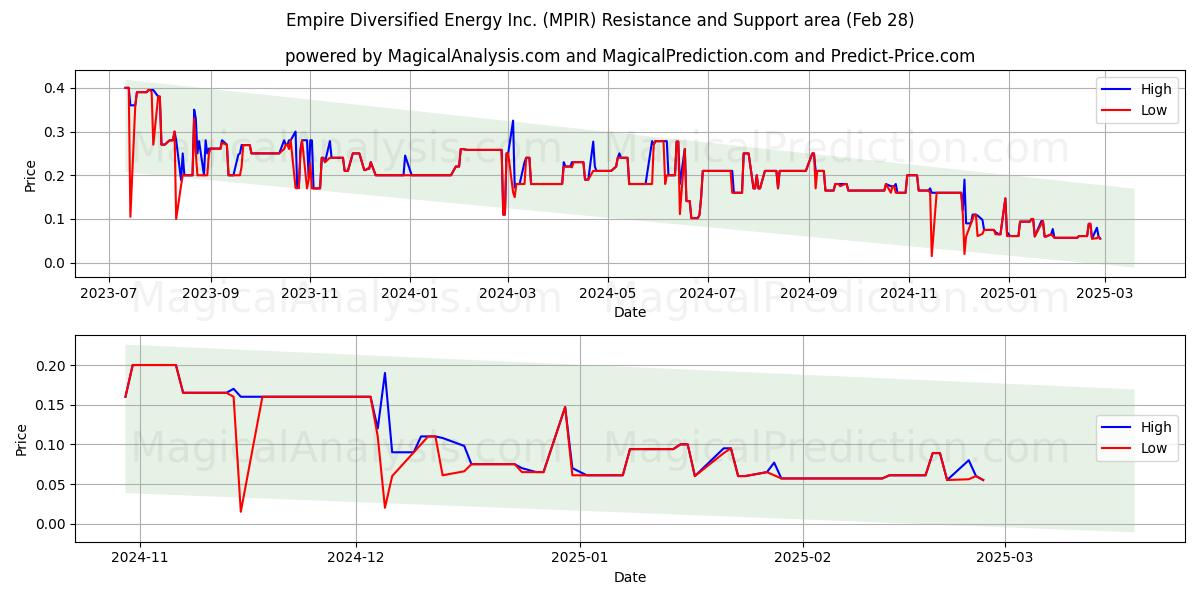Click the '2024-01' date tick label
1200x600 pixels.
(409, 295)
